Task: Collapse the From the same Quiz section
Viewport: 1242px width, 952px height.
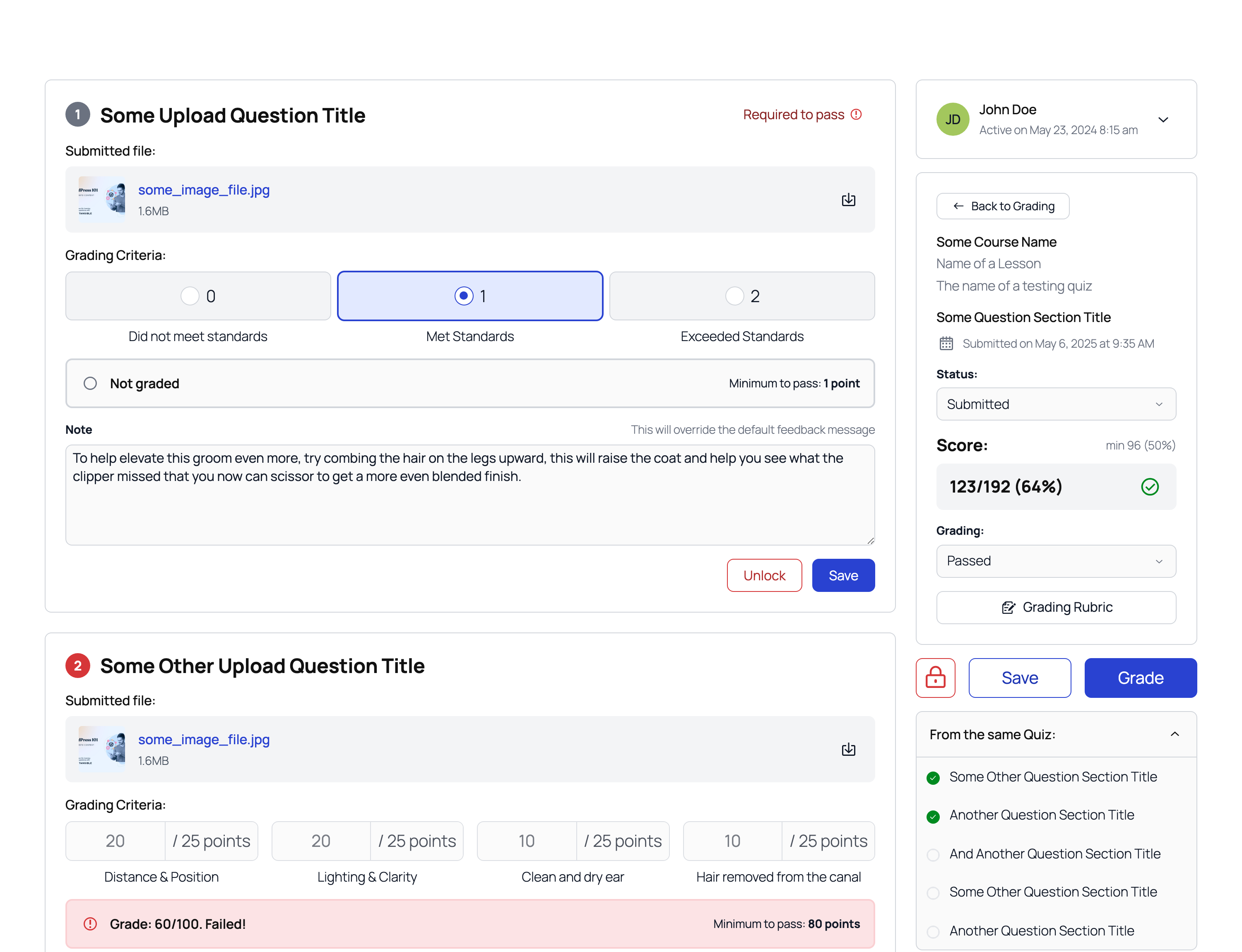Action: [1175, 734]
